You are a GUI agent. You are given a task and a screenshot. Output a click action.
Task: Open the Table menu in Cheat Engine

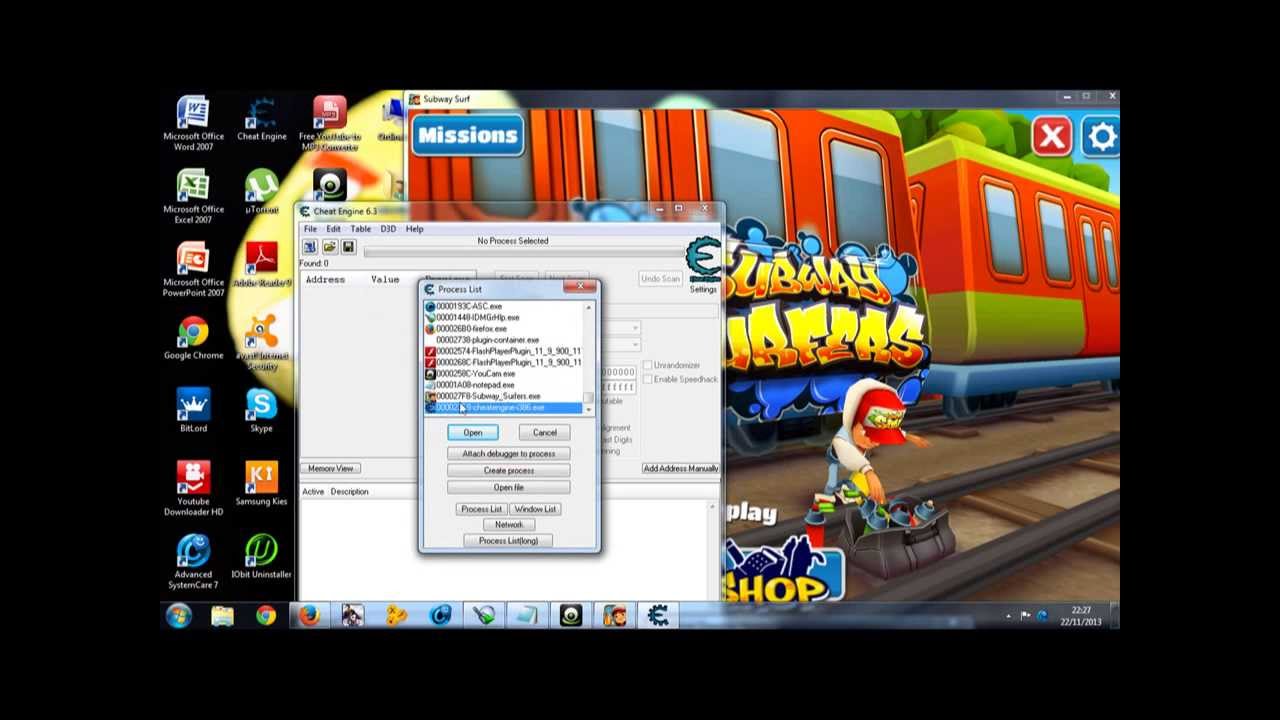pyautogui.click(x=360, y=229)
